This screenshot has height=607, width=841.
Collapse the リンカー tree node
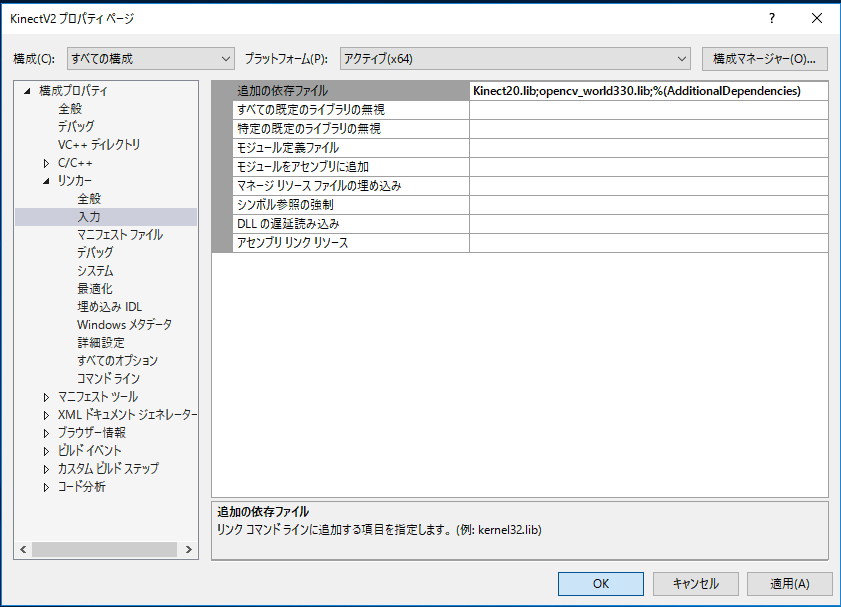point(46,181)
